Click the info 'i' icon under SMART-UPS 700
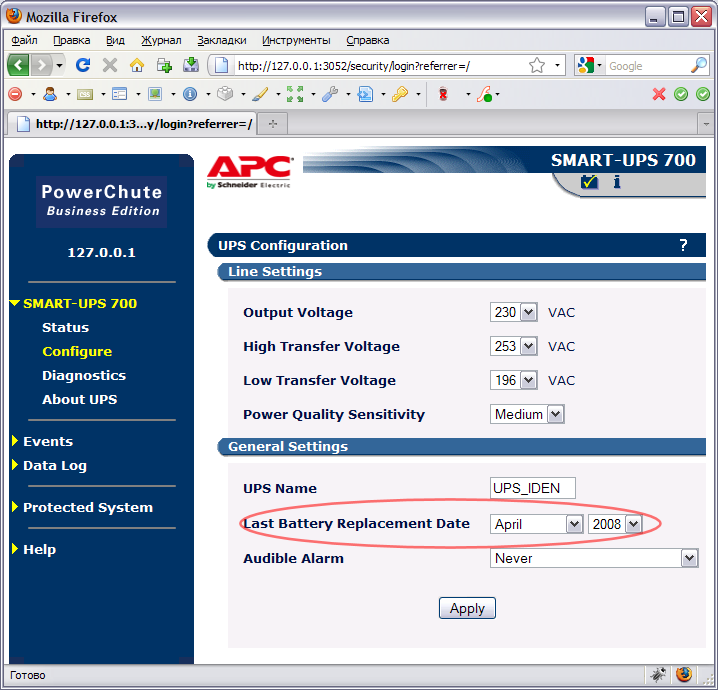This screenshot has width=718, height=690. click(x=617, y=182)
